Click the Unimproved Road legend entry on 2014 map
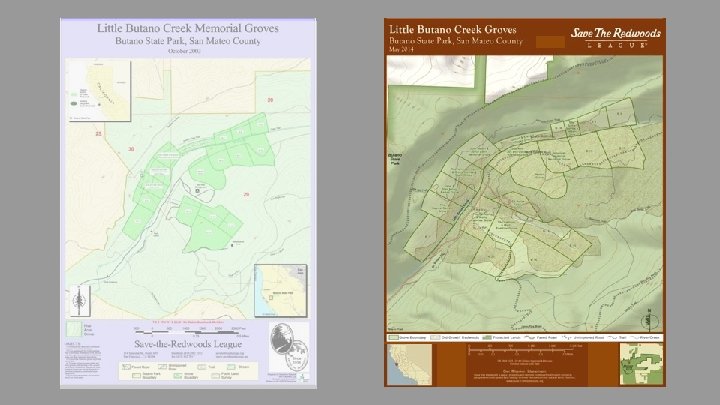 (582, 338)
